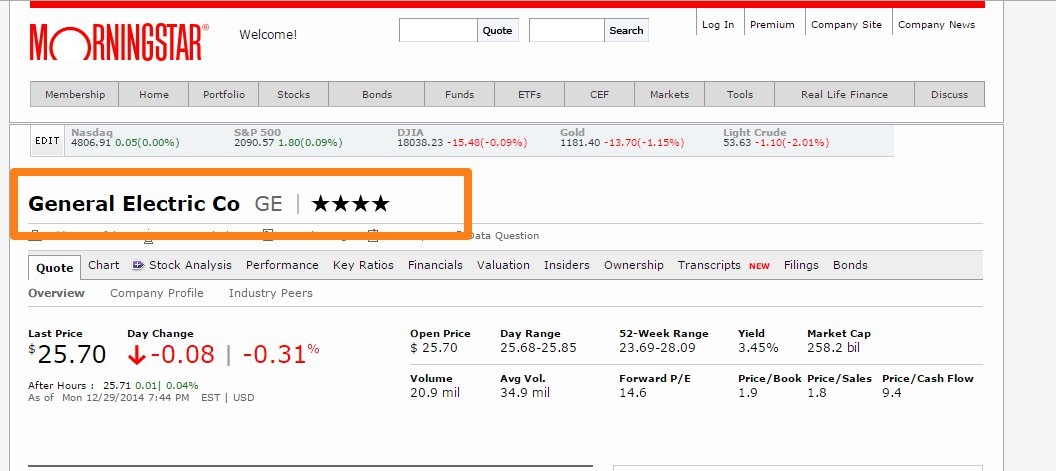Select the Overview sub-tab

[57, 293]
